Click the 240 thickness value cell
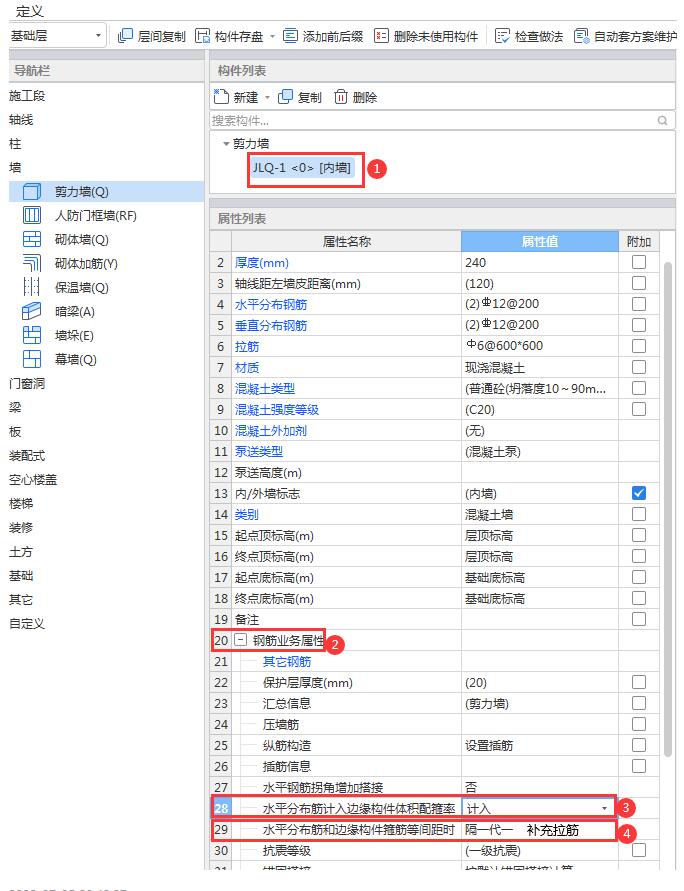 click(540, 262)
